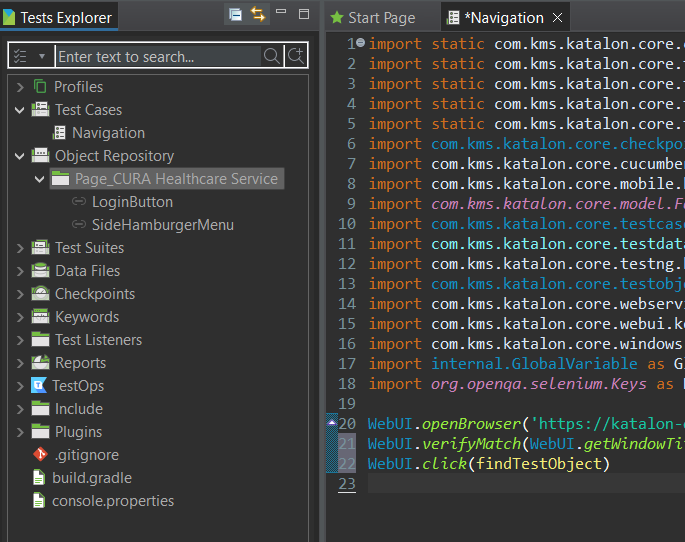Select the Navigation test case label

click(x=108, y=133)
